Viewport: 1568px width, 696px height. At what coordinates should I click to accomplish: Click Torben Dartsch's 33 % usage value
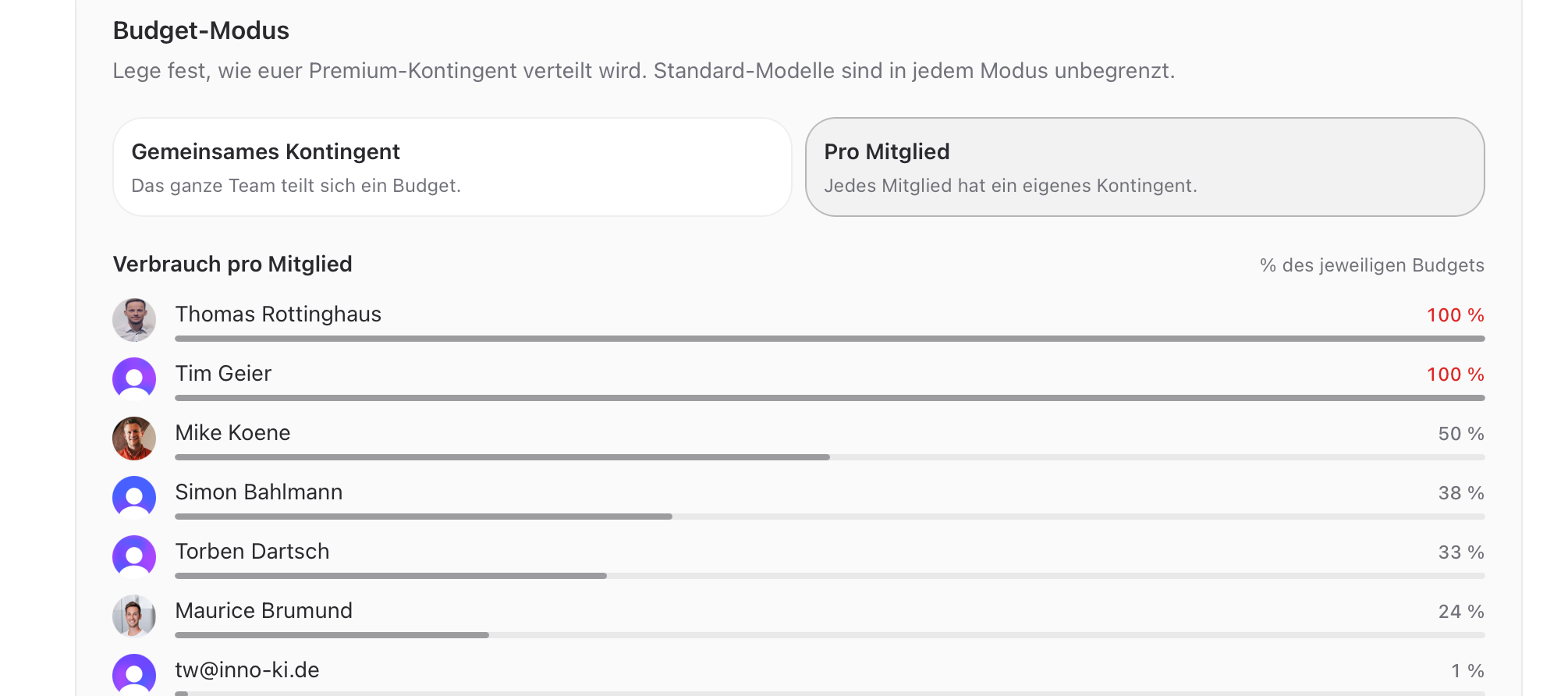[1461, 552]
